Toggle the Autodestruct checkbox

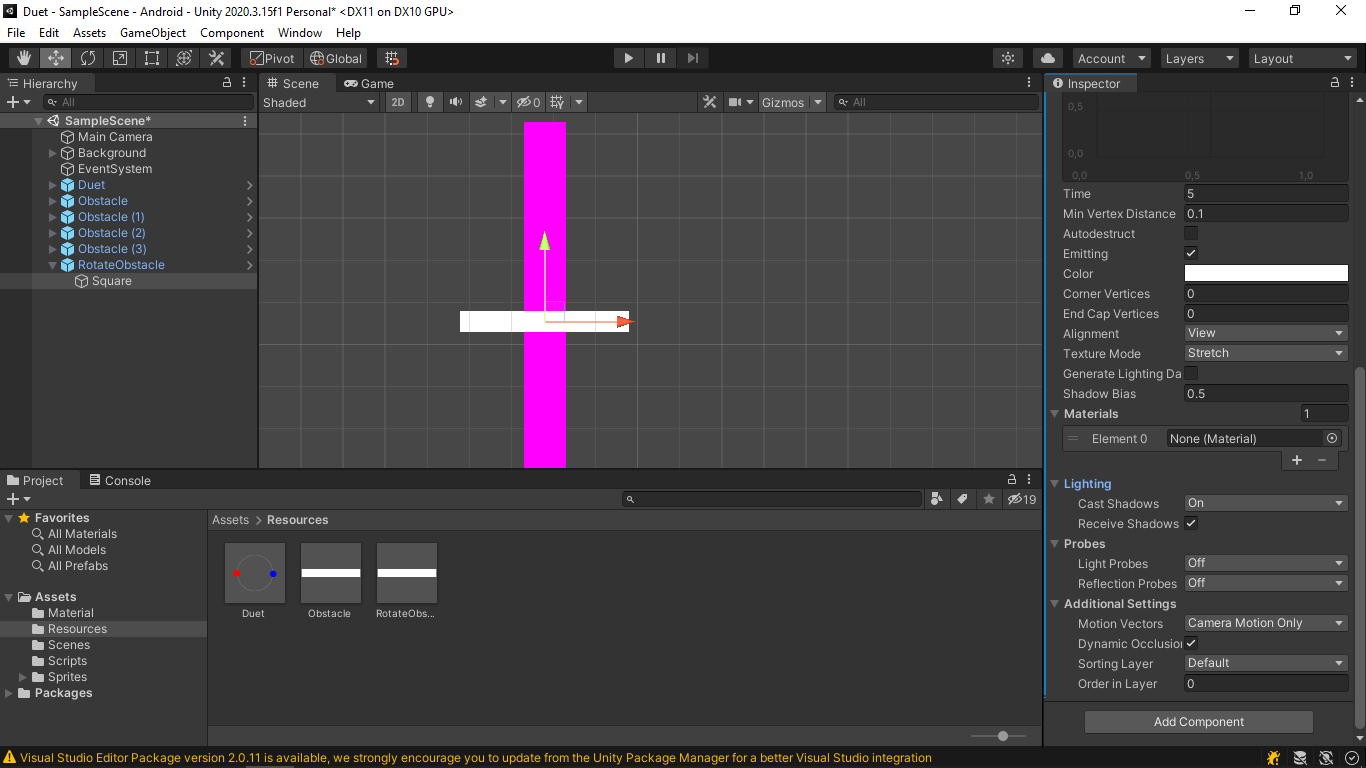click(x=1191, y=233)
